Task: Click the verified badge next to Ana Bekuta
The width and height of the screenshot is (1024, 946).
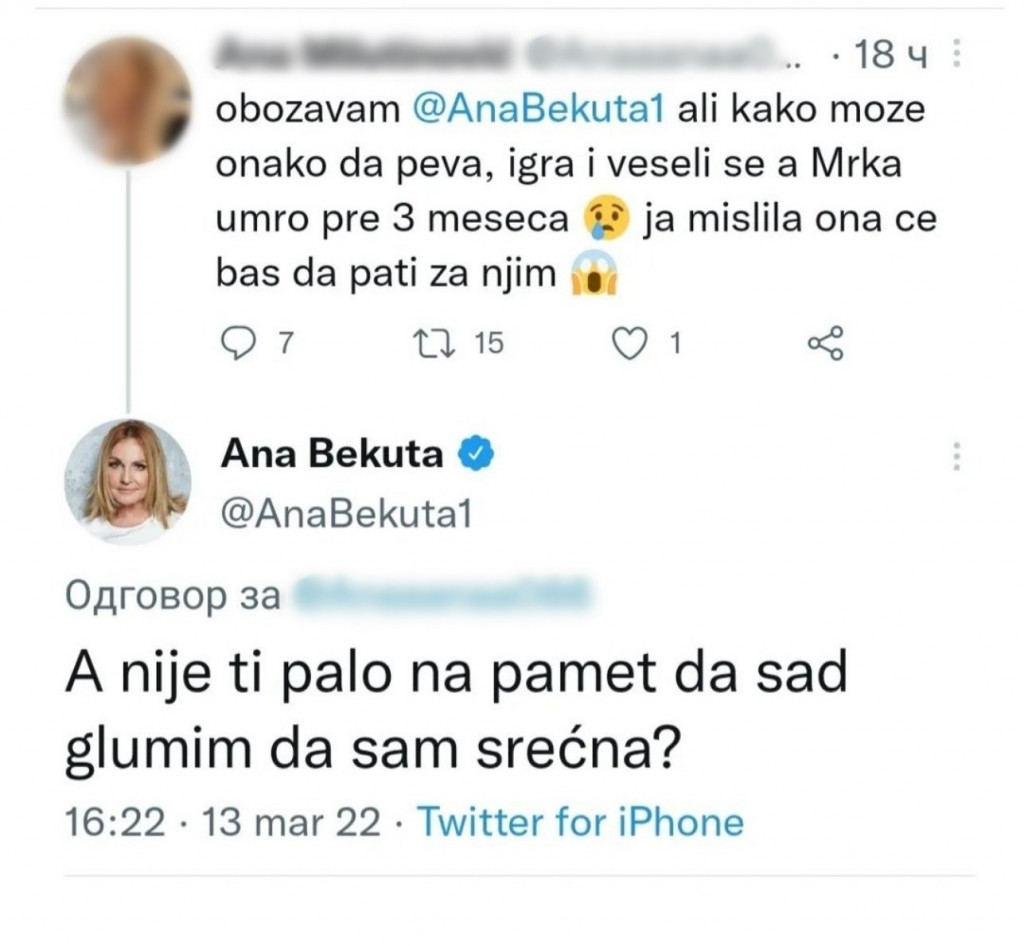Action: point(474,452)
